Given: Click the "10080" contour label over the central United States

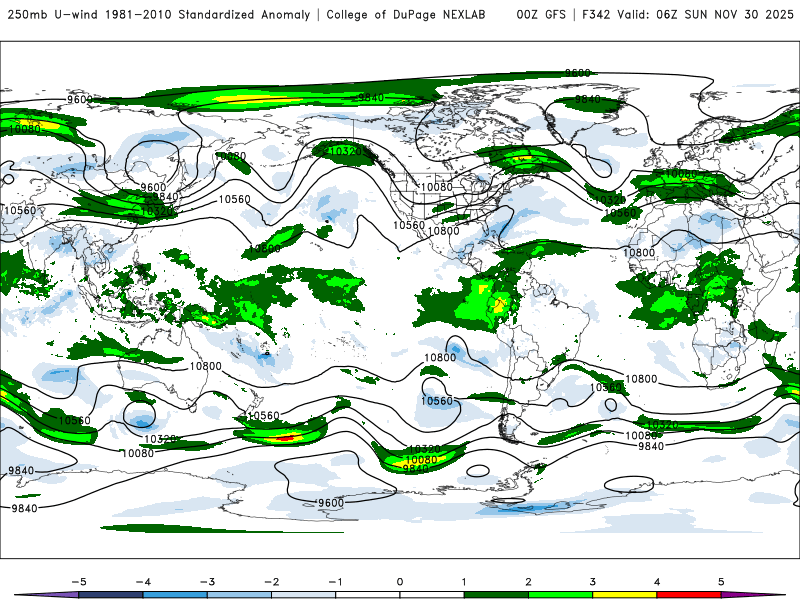Looking at the screenshot, I should point(437,187).
